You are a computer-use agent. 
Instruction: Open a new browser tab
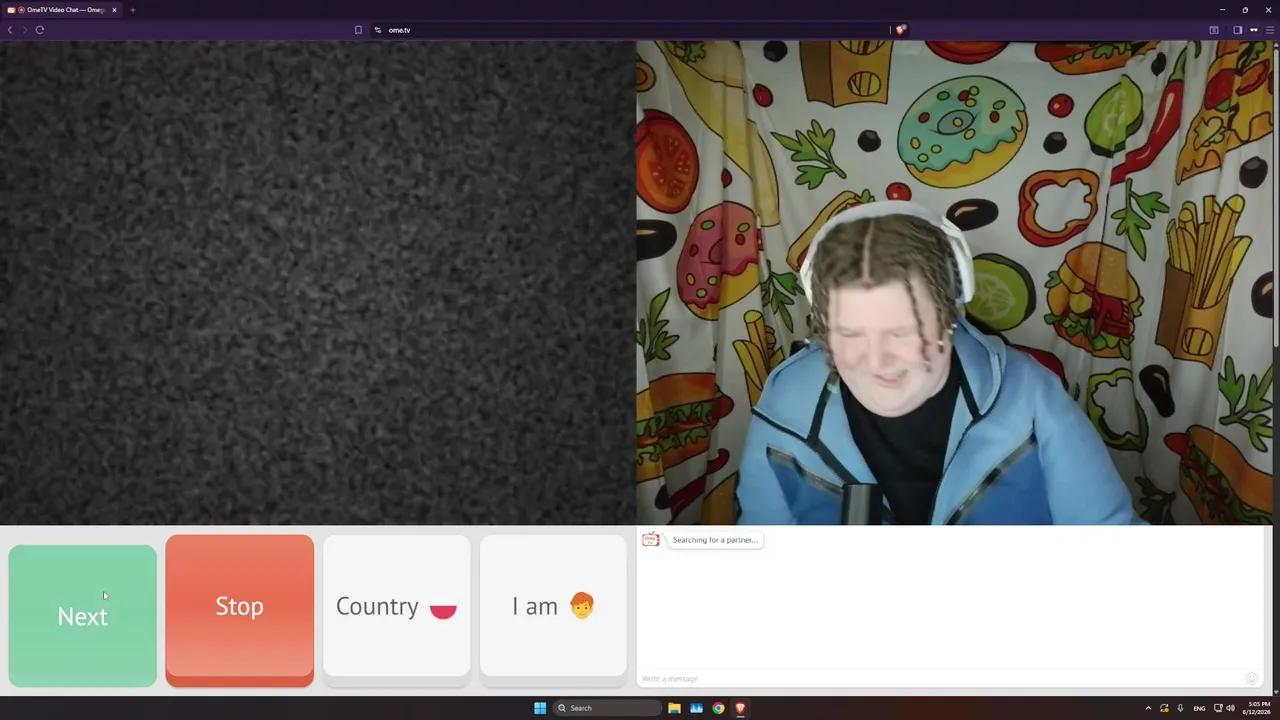coord(132,10)
